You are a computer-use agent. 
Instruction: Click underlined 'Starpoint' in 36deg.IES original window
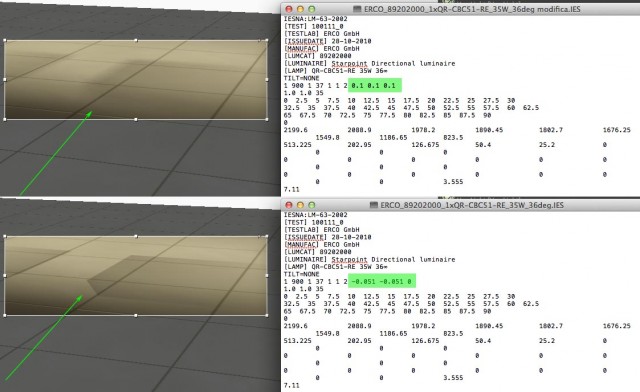pos(349,259)
